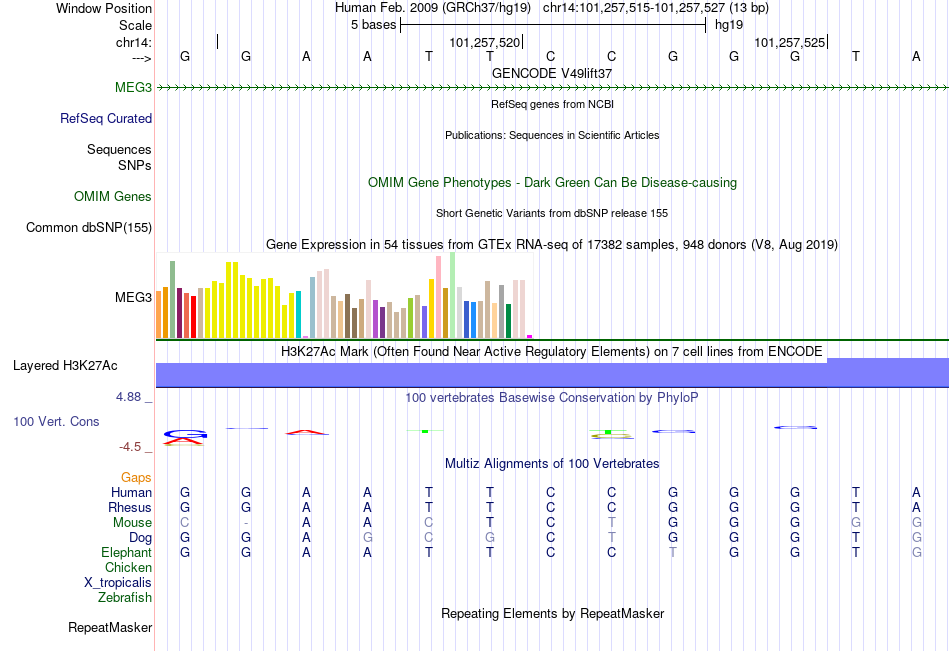The image size is (950, 651).
Task: Click RefSeq genes from NCBI title
Action: [553, 104]
